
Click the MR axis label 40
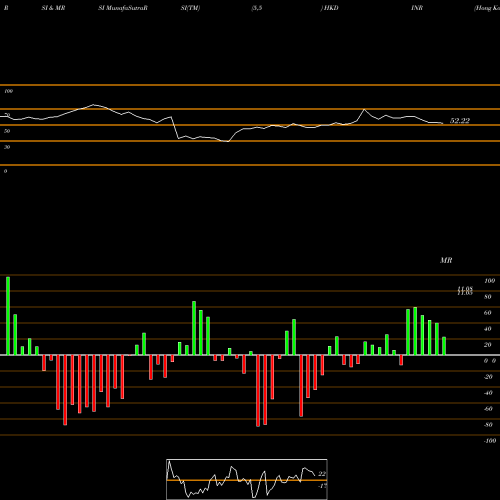pyautogui.click(x=488, y=329)
